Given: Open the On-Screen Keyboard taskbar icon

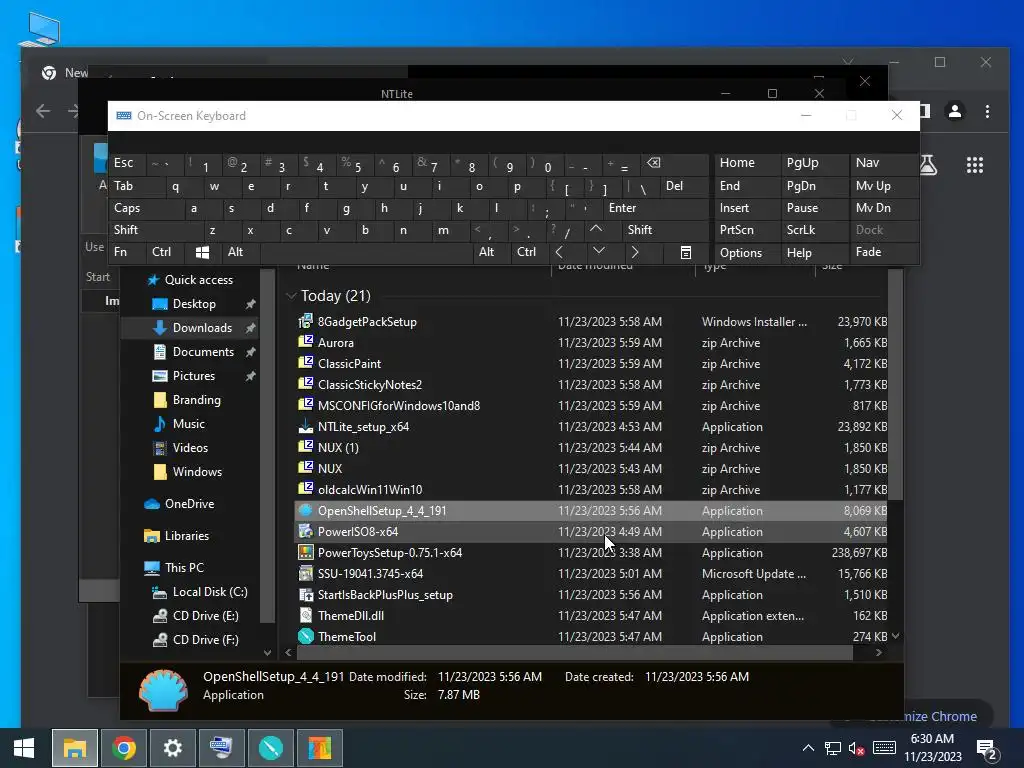Looking at the screenshot, I should (x=221, y=748).
